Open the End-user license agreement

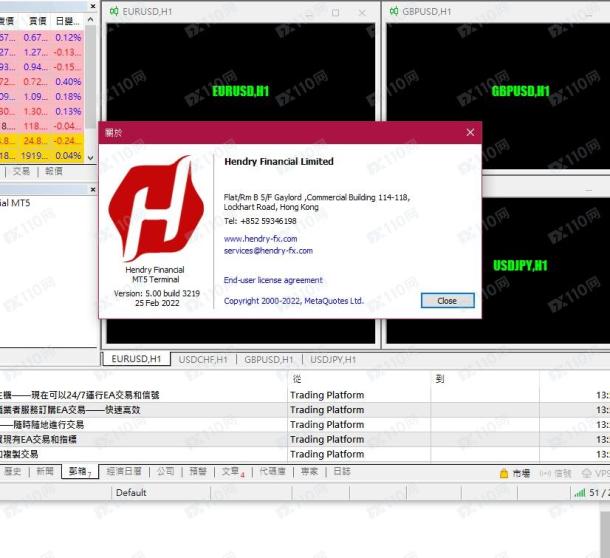(x=273, y=280)
